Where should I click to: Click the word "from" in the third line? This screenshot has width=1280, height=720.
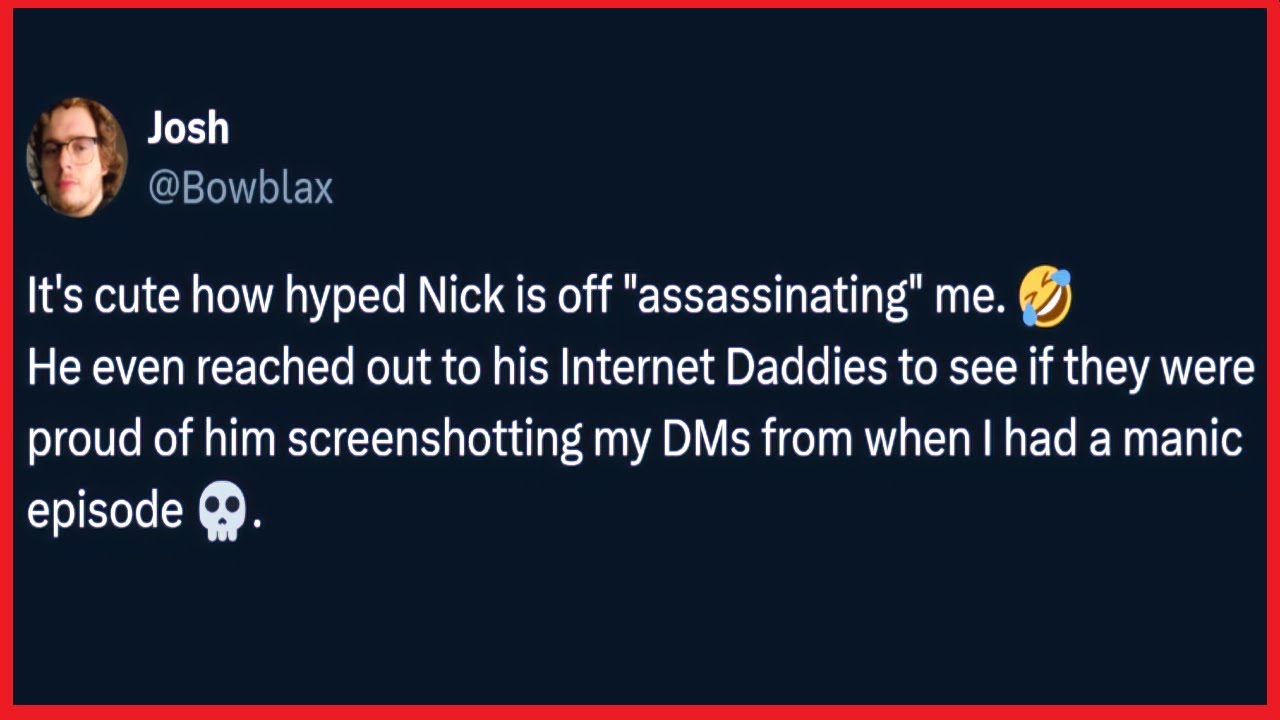(x=808, y=441)
